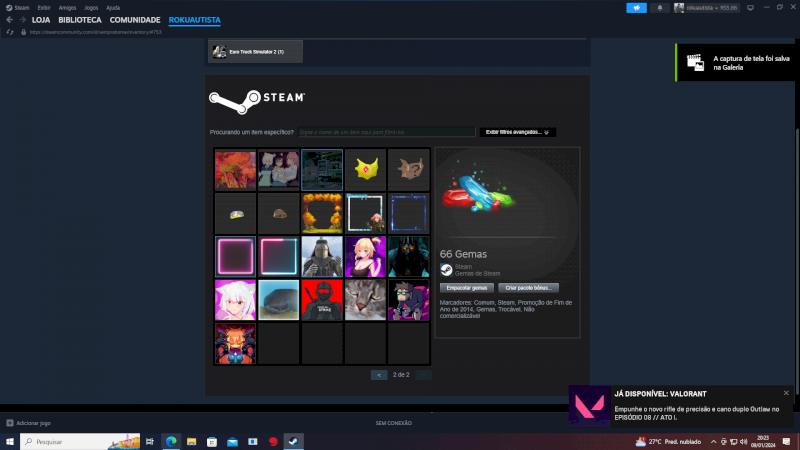
Task: Select the autumn leaves avatar frame
Action: pos(322,213)
